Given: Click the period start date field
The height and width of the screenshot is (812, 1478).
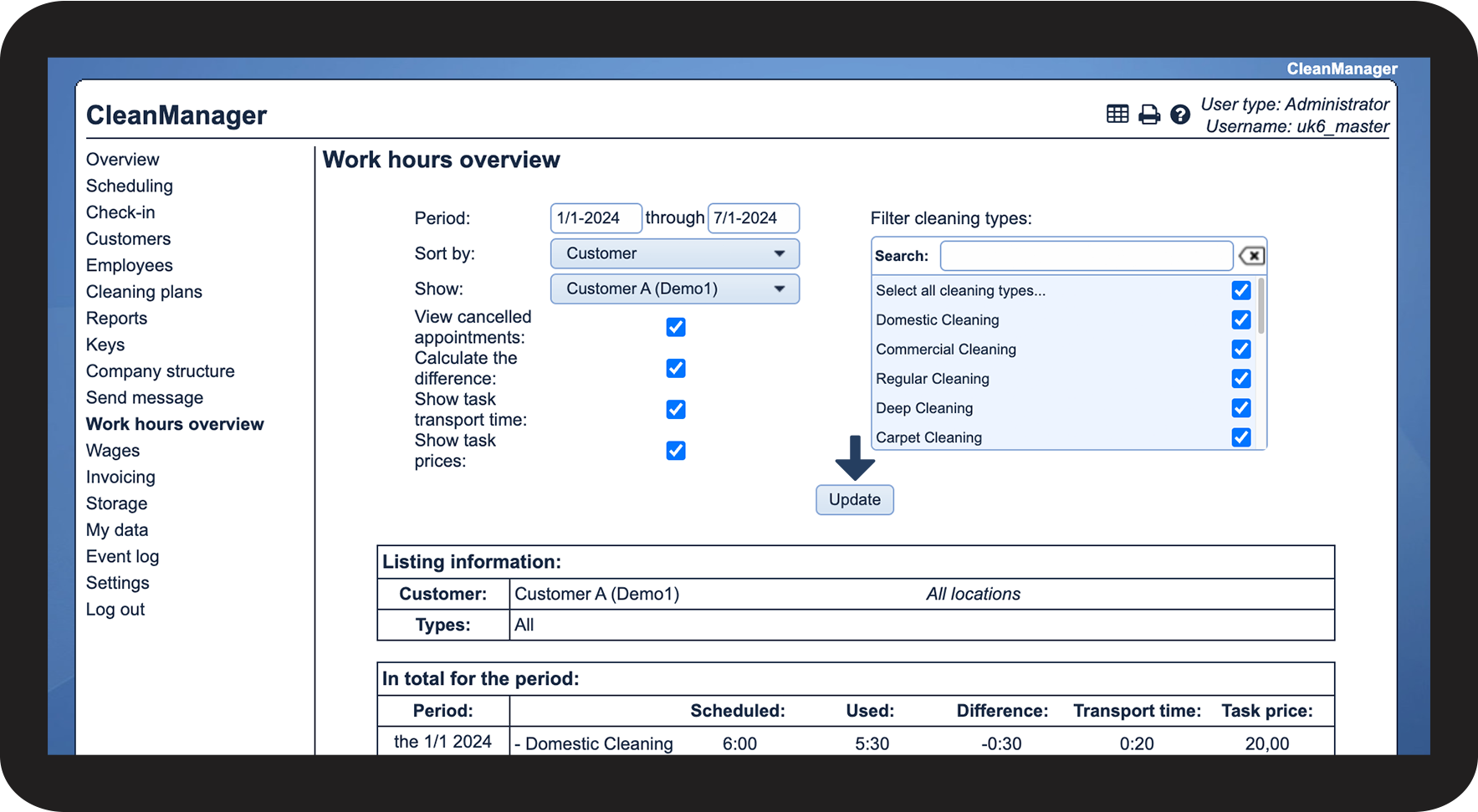Looking at the screenshot, I should [x=595, y=218].
